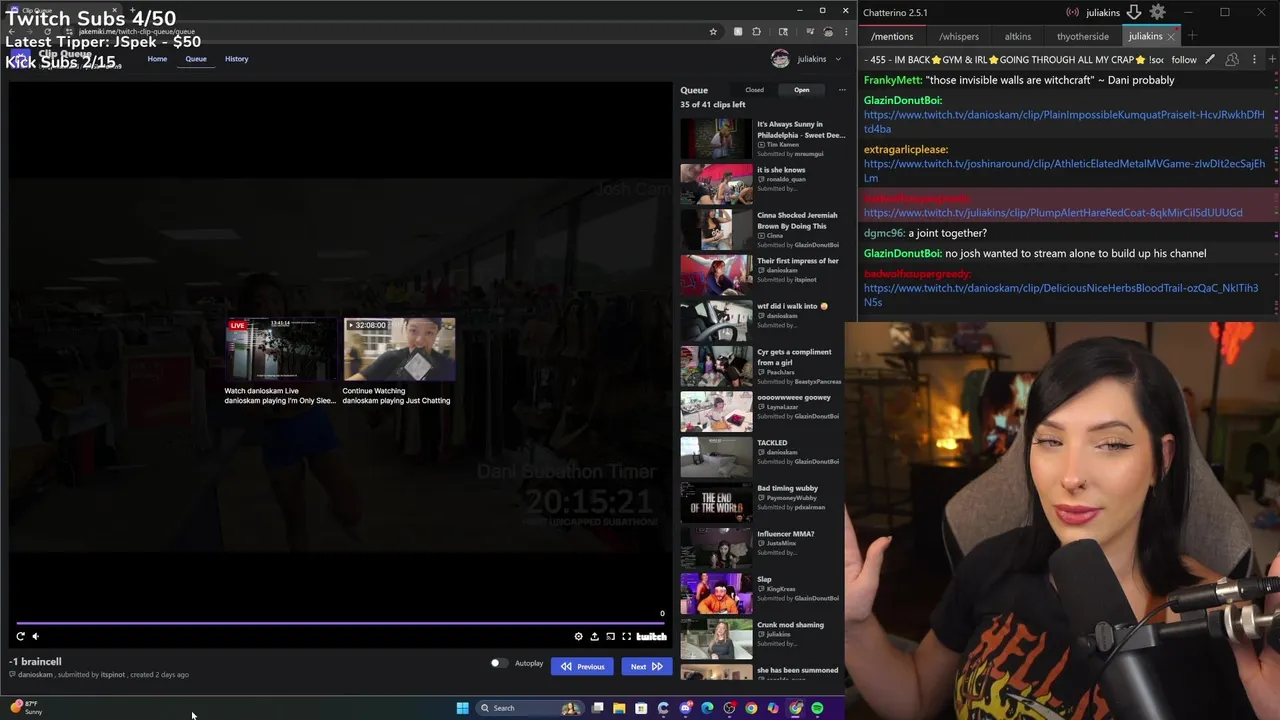Select the TACKLED clip in queue
Viewport: 1280px width, 720px height.
click(763, 457)
